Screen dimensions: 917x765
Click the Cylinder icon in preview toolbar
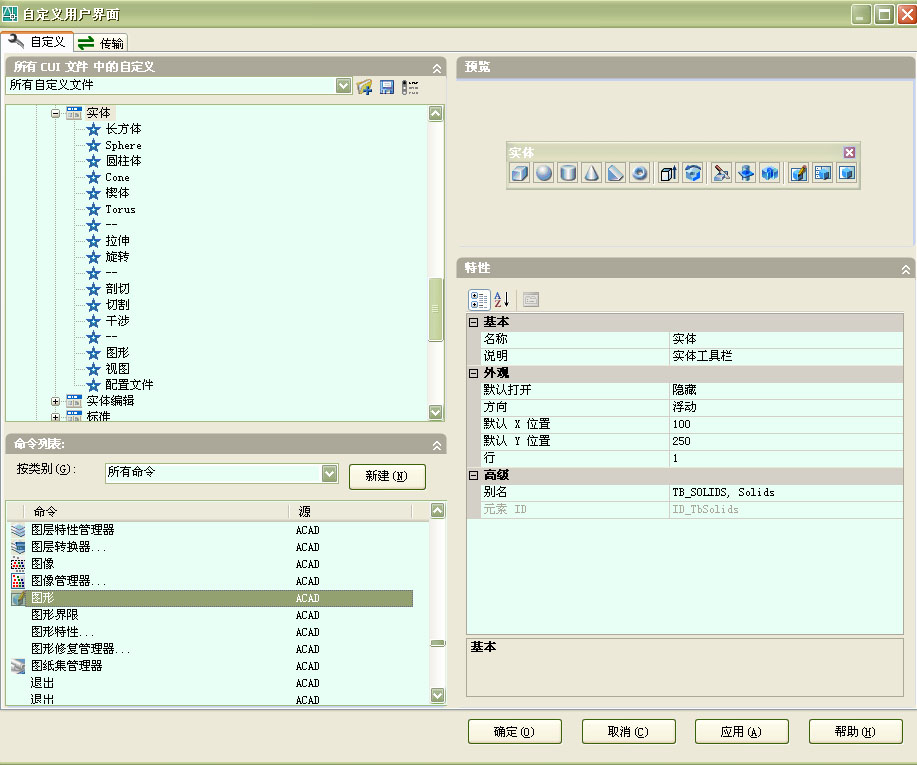coord(568,173)
